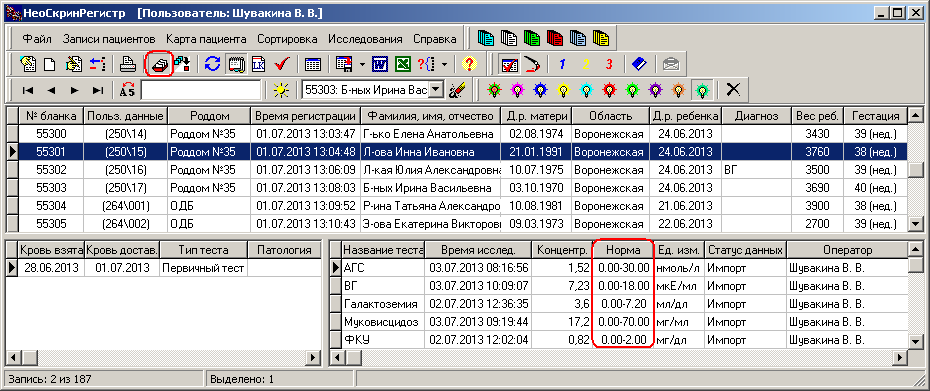
Task: Select the magenta light bulb highlight
Action: (518, 90)
